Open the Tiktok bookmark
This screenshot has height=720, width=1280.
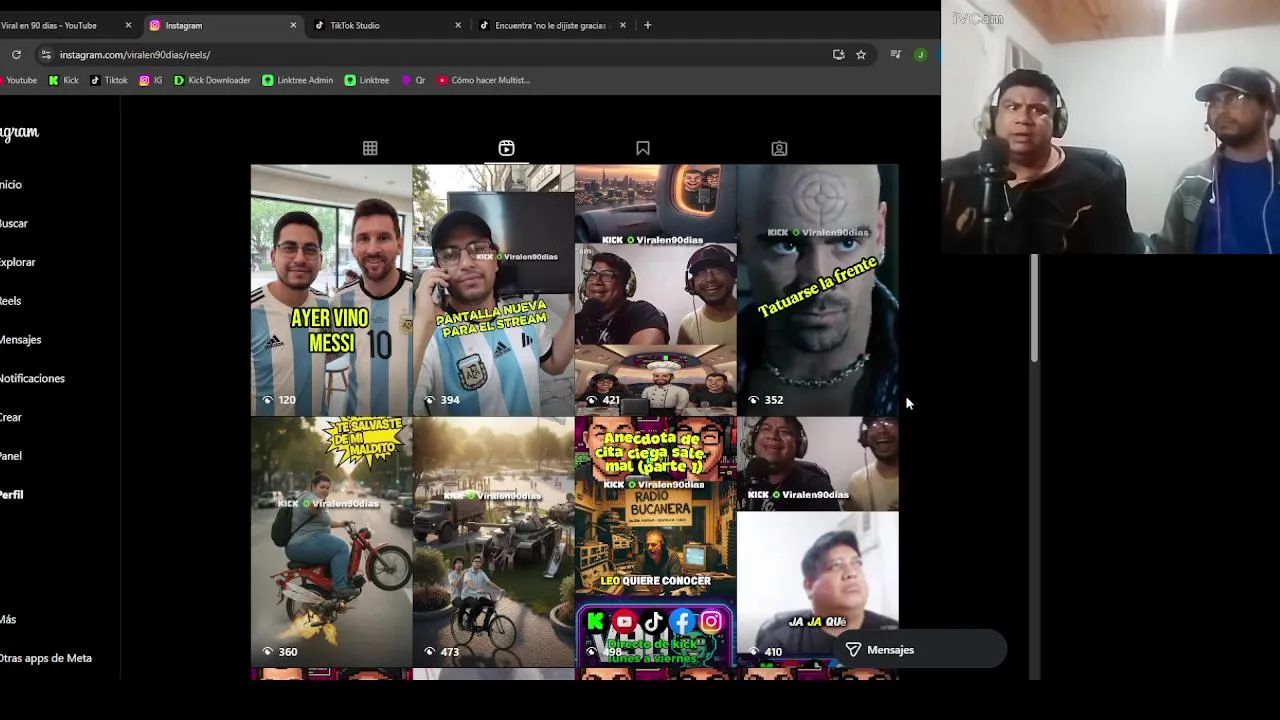(x=109, y=80)
